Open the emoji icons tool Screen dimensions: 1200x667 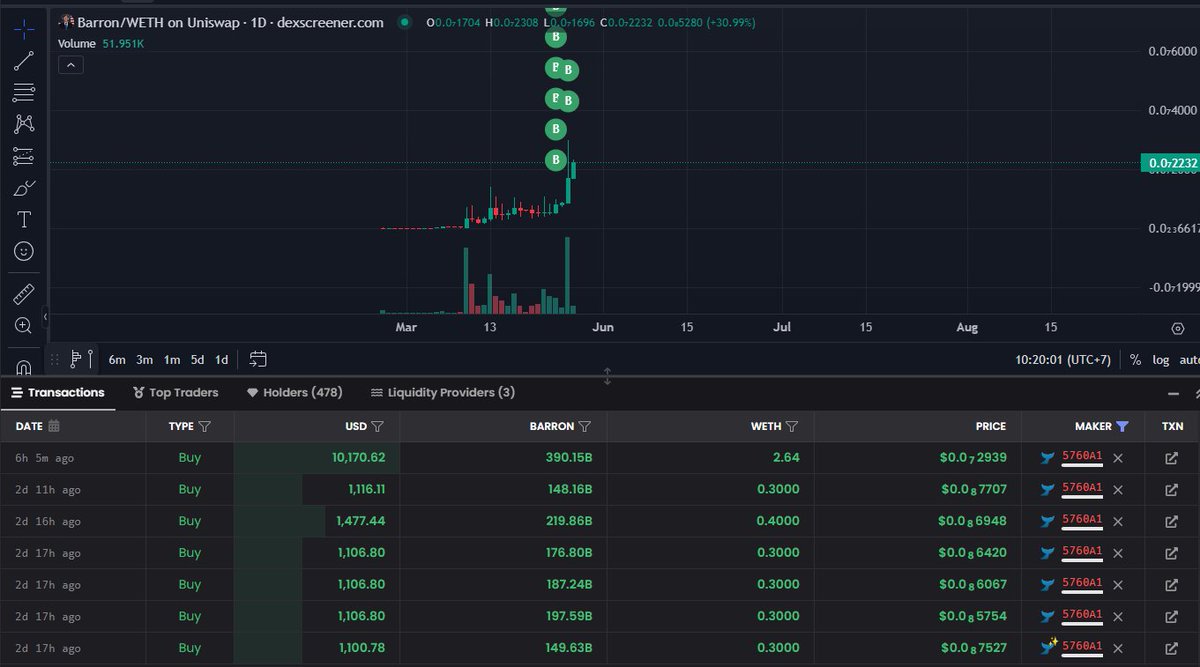click(x=24, y=251)
